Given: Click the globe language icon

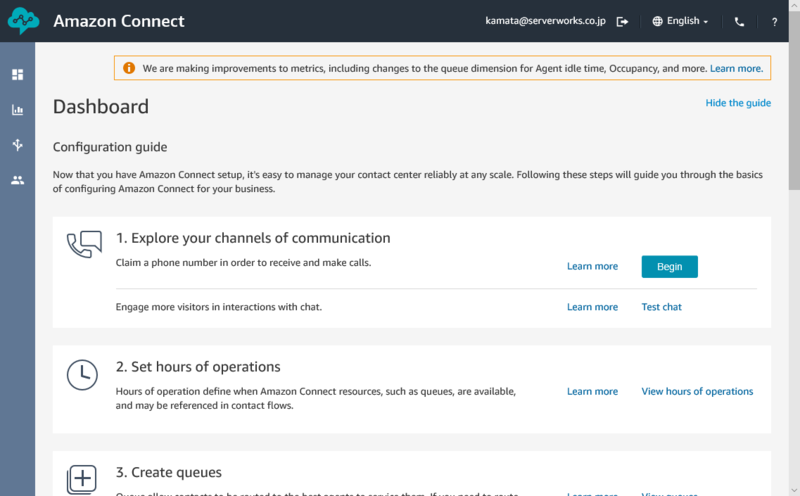Looking at the screenshot, I should [658, 21].
